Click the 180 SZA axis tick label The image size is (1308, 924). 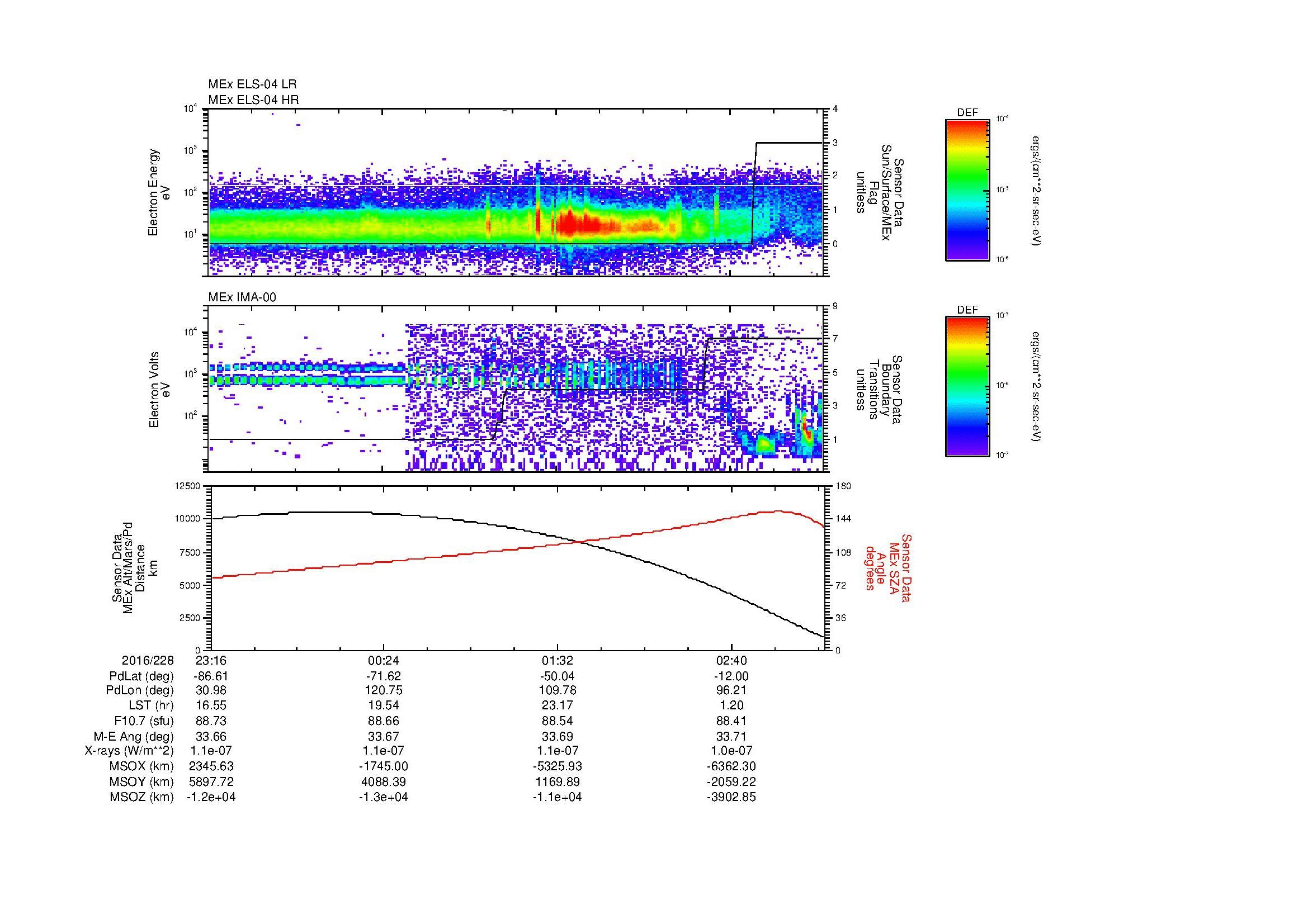[x=843, y=486]
